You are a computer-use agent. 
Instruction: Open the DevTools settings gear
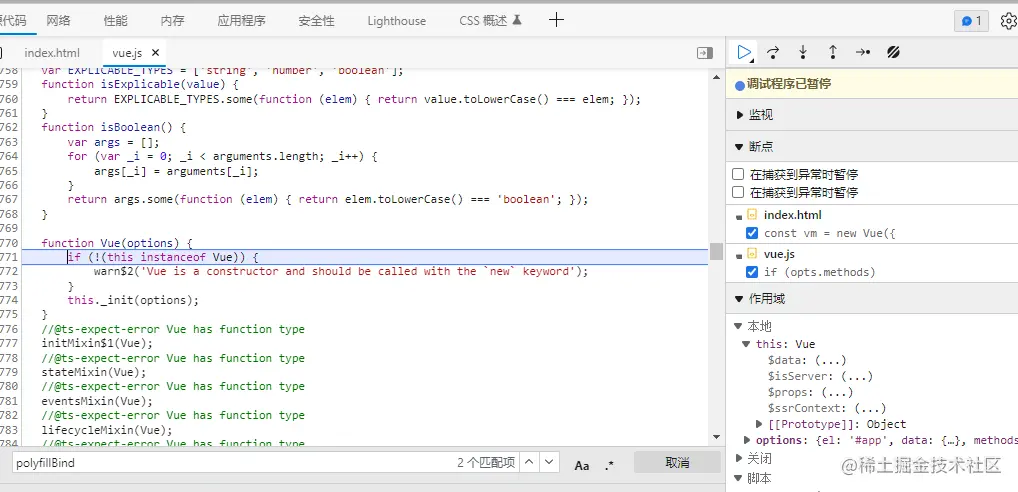click(1008, 21)
